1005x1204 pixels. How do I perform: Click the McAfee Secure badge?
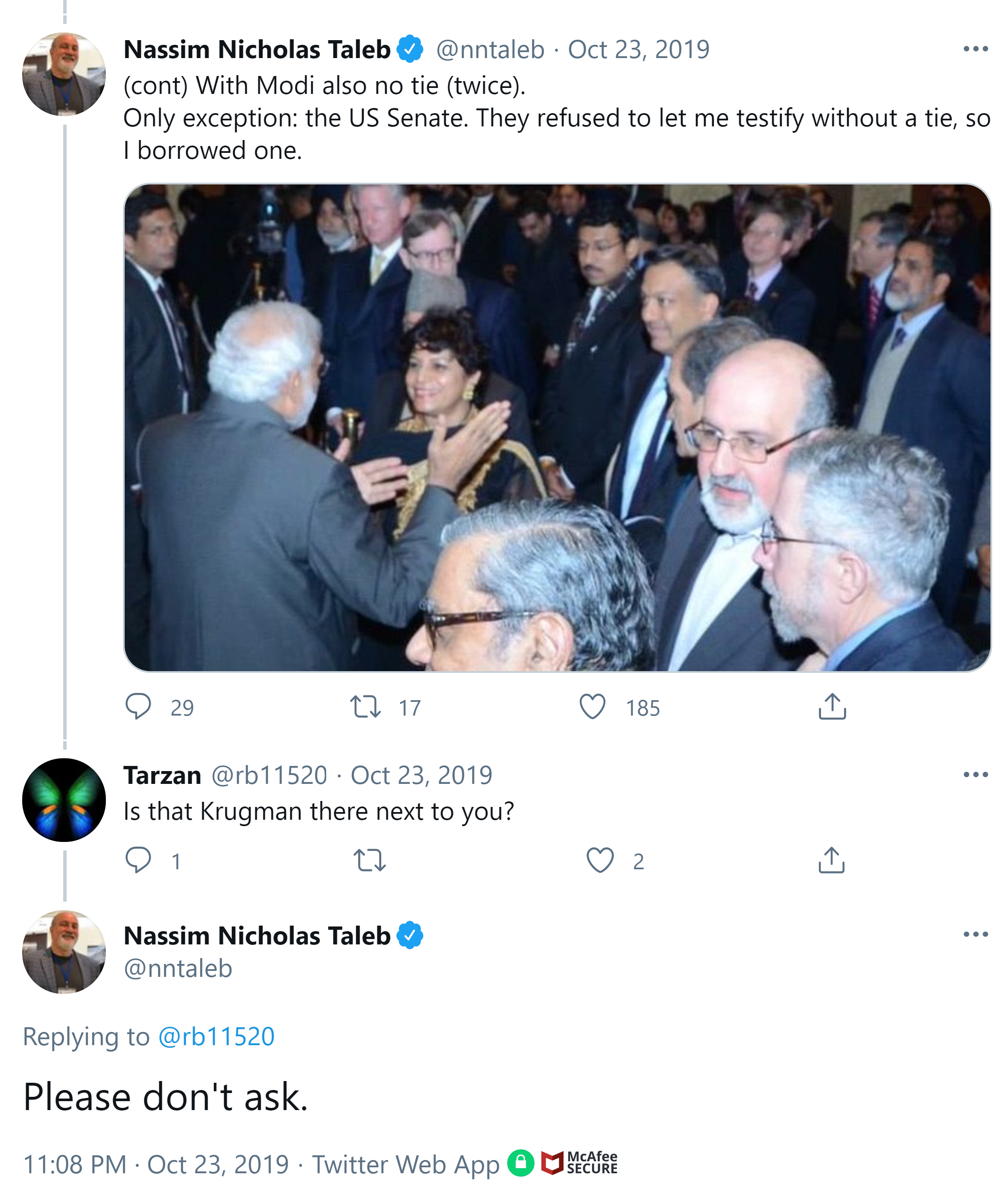pyautogui.click(x=580, y=1163)
